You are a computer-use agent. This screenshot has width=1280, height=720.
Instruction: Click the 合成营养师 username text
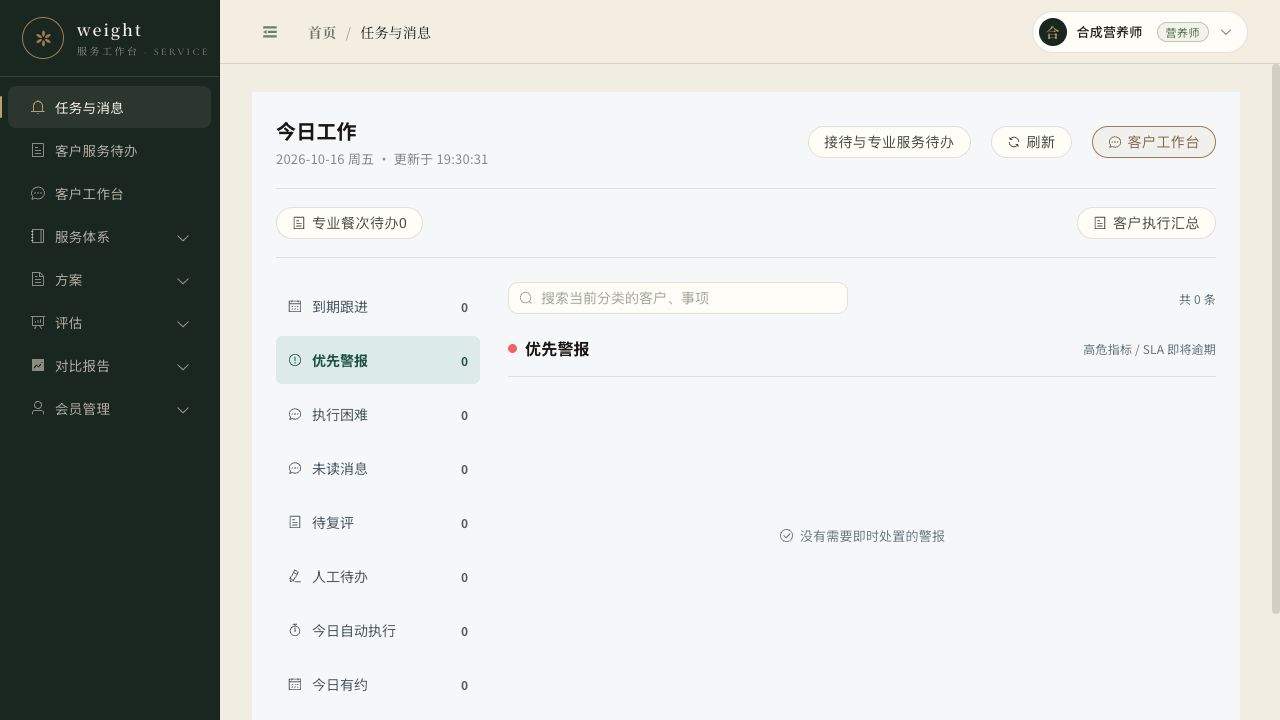[1110, 32]
